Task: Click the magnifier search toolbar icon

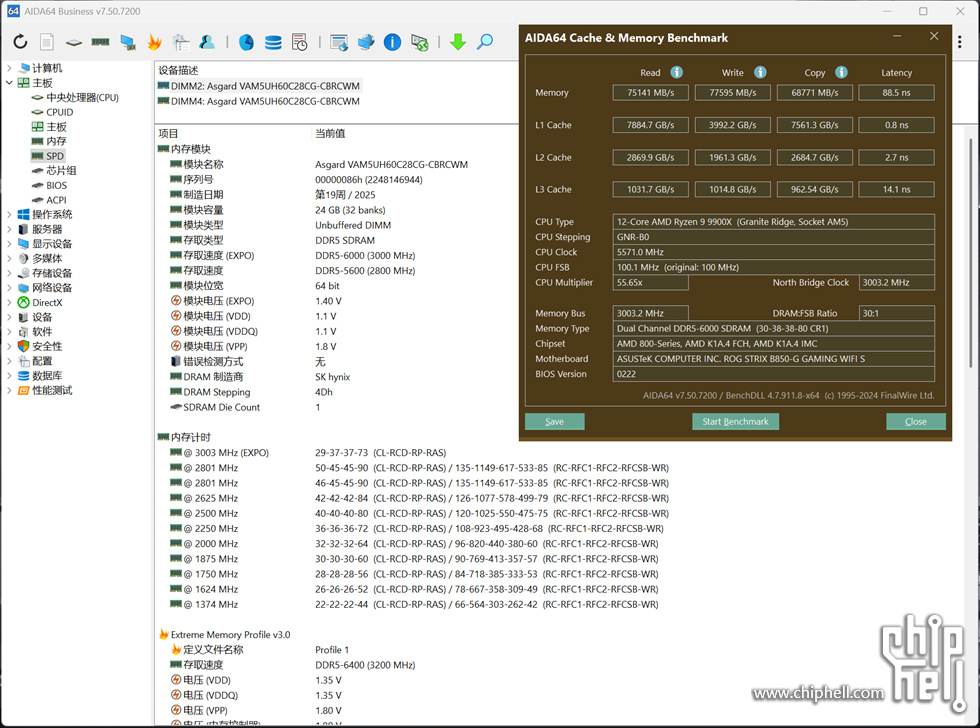Action: [x=485, y=42]
